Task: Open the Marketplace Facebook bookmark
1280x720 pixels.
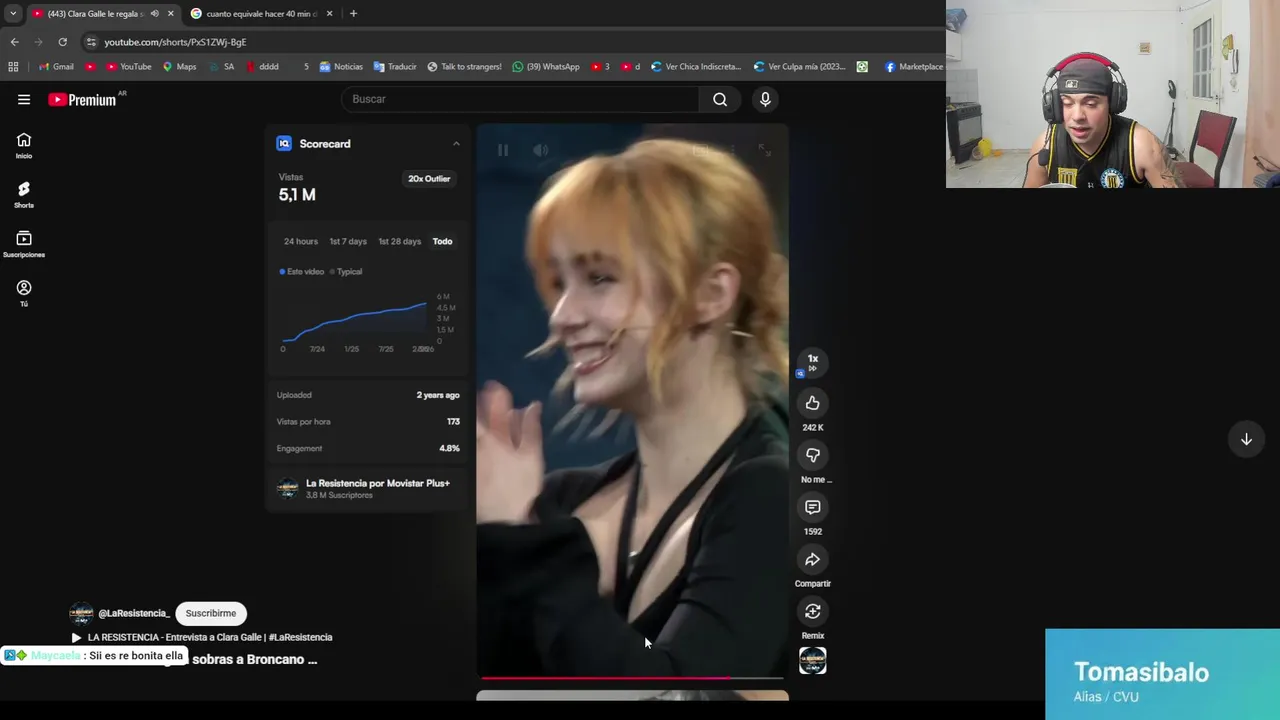Action: [913, 67]
